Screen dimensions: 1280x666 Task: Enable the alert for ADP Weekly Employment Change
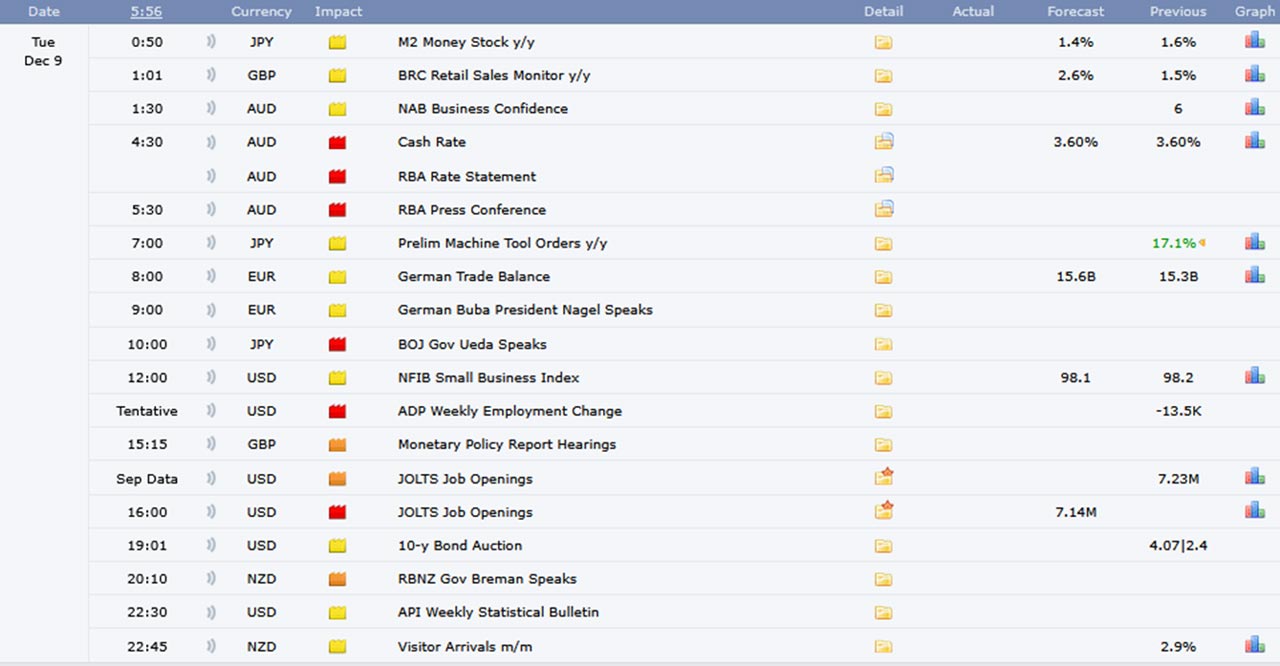point(211,411)
